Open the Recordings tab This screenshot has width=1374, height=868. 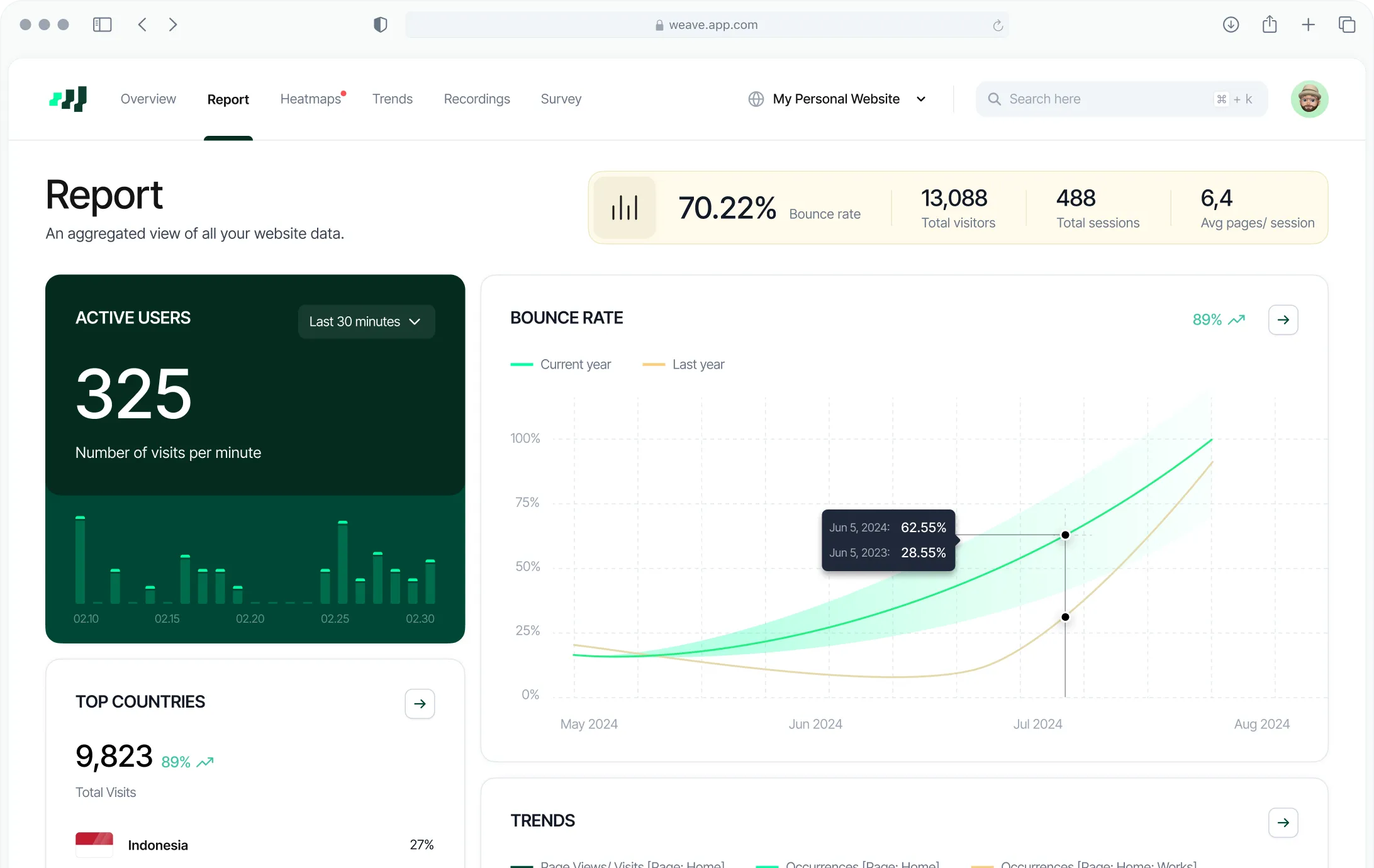pos(477,99)
